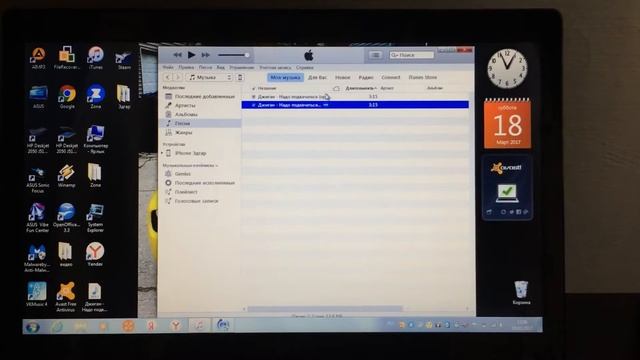Open Malwarebytes Anti-Malware desktop shortcut
Viewport: 640px width, 360px height.
[x=37, y=258]
